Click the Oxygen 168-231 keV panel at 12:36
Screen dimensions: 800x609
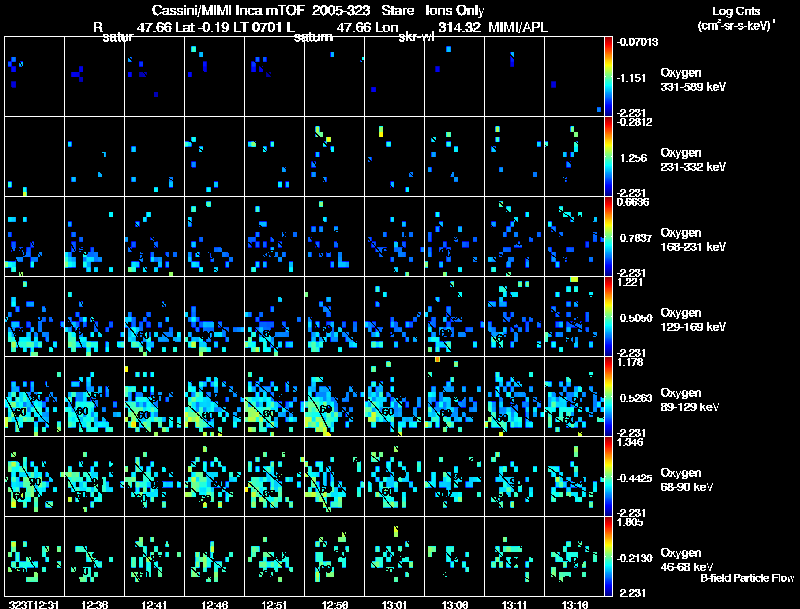point(94,237)
